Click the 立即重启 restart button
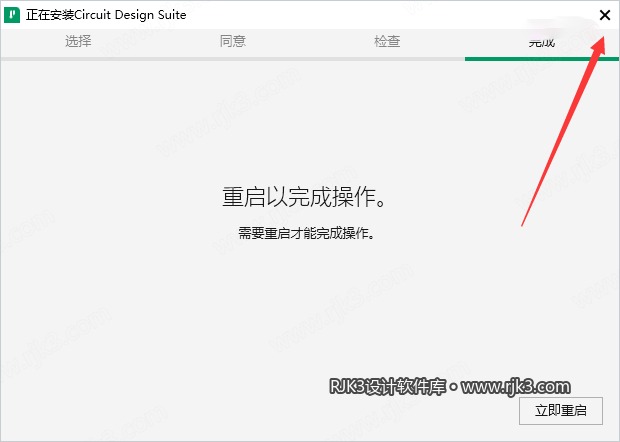 point(561,411)
